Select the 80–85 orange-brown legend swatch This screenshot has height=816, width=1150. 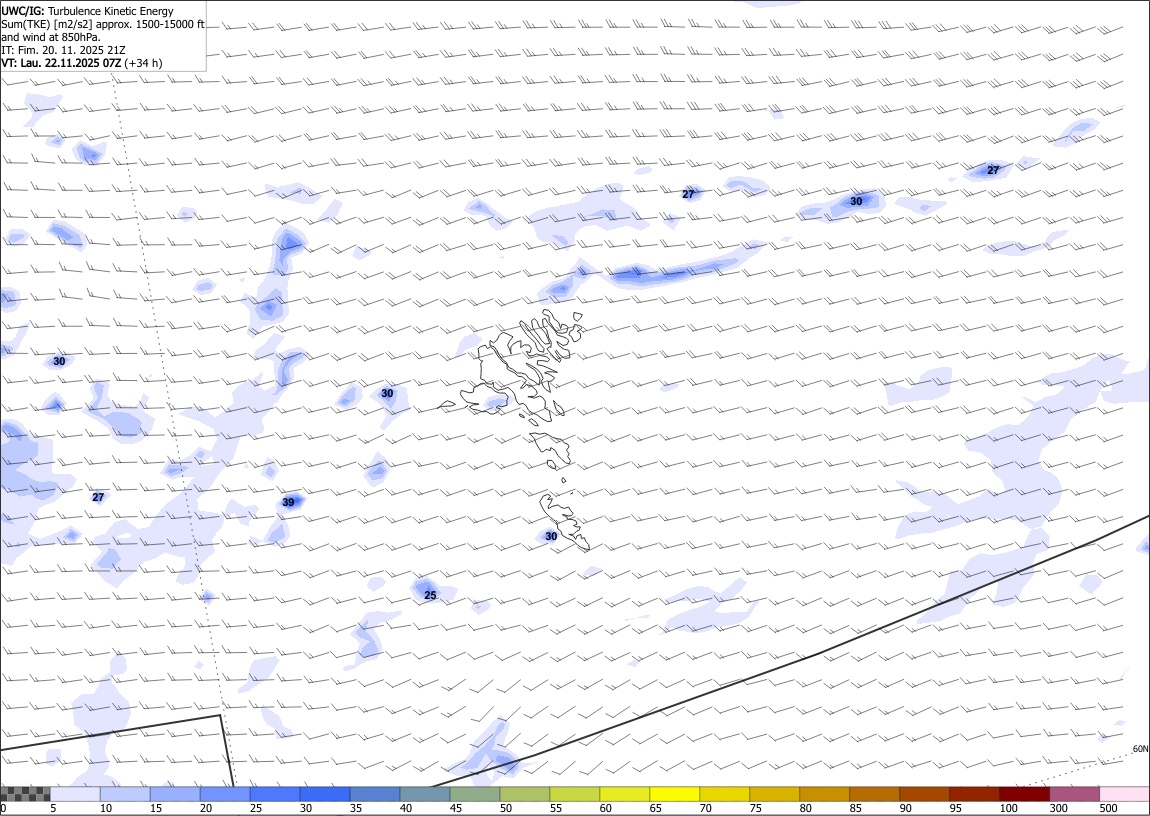pyautogui.click(x=824, y=794)
